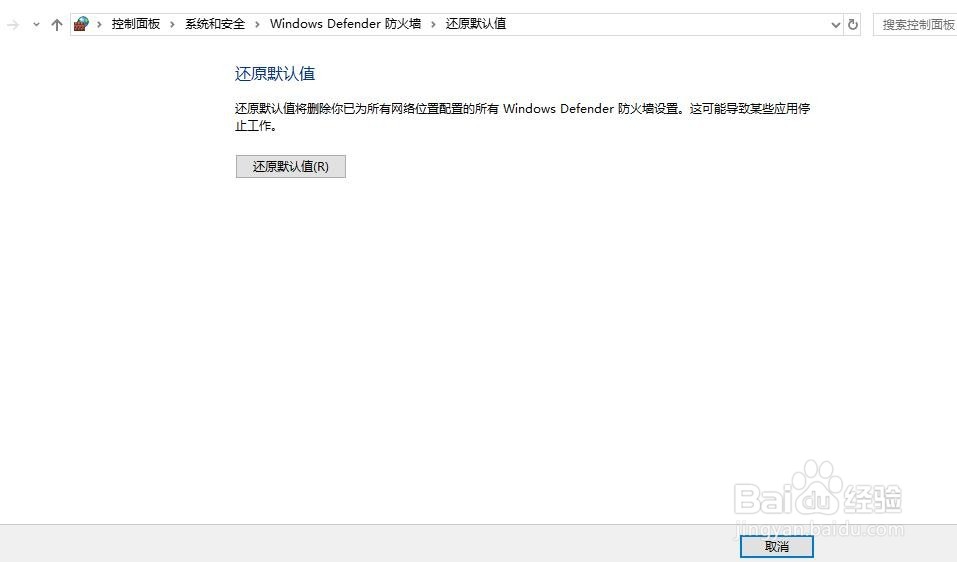Select the 还原默认值 page heading text
Image resolution: width=957 pixels, height=562 pixels.
click(275, 74)
